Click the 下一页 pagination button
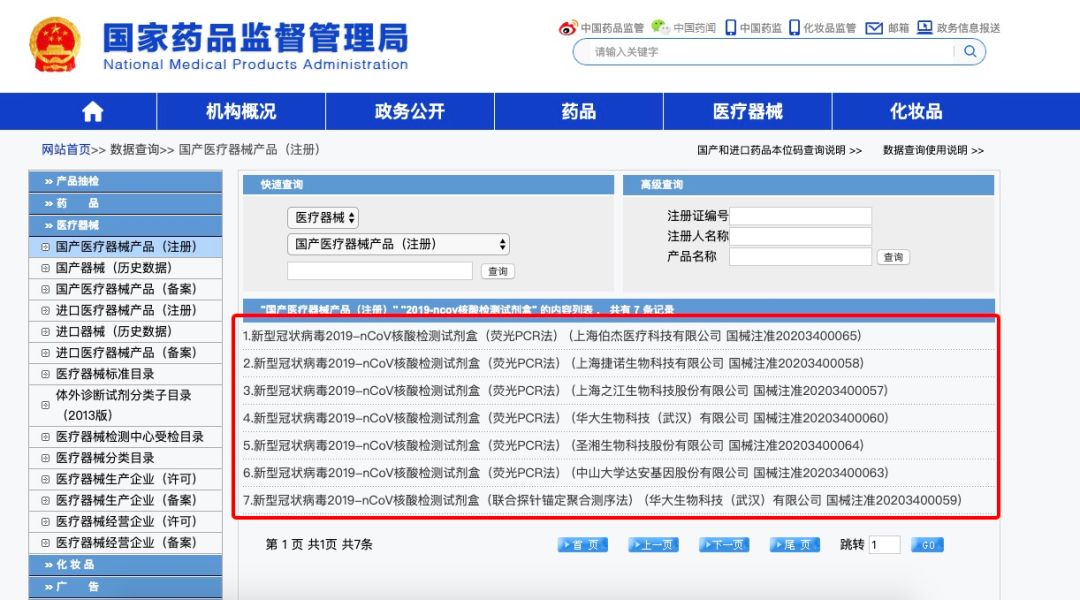Screen dimensions: 1080x600 tap(724, 545)
